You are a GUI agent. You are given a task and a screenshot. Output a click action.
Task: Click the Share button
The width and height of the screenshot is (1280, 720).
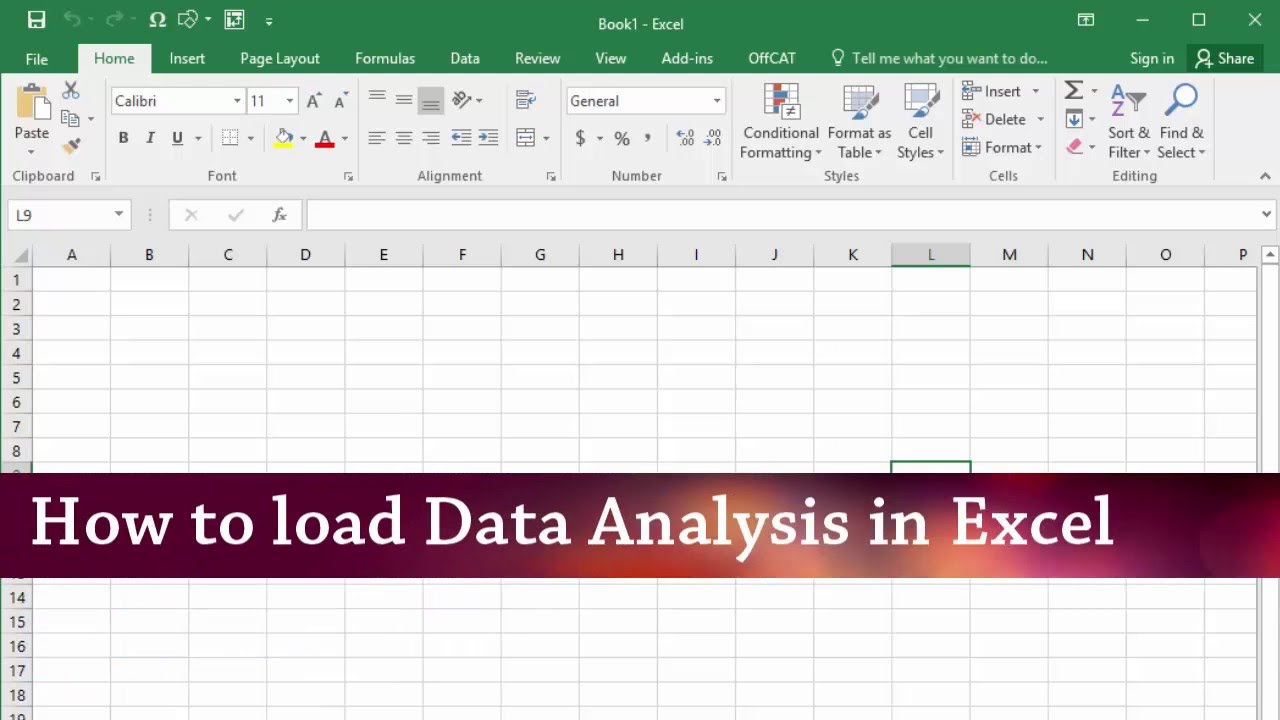[x=1225, y=58]
